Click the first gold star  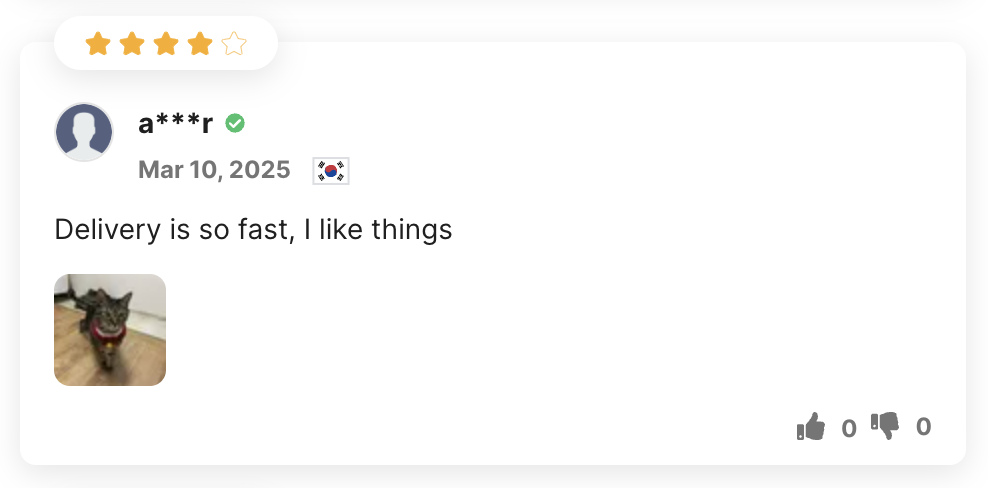click(x=98, y=44)
